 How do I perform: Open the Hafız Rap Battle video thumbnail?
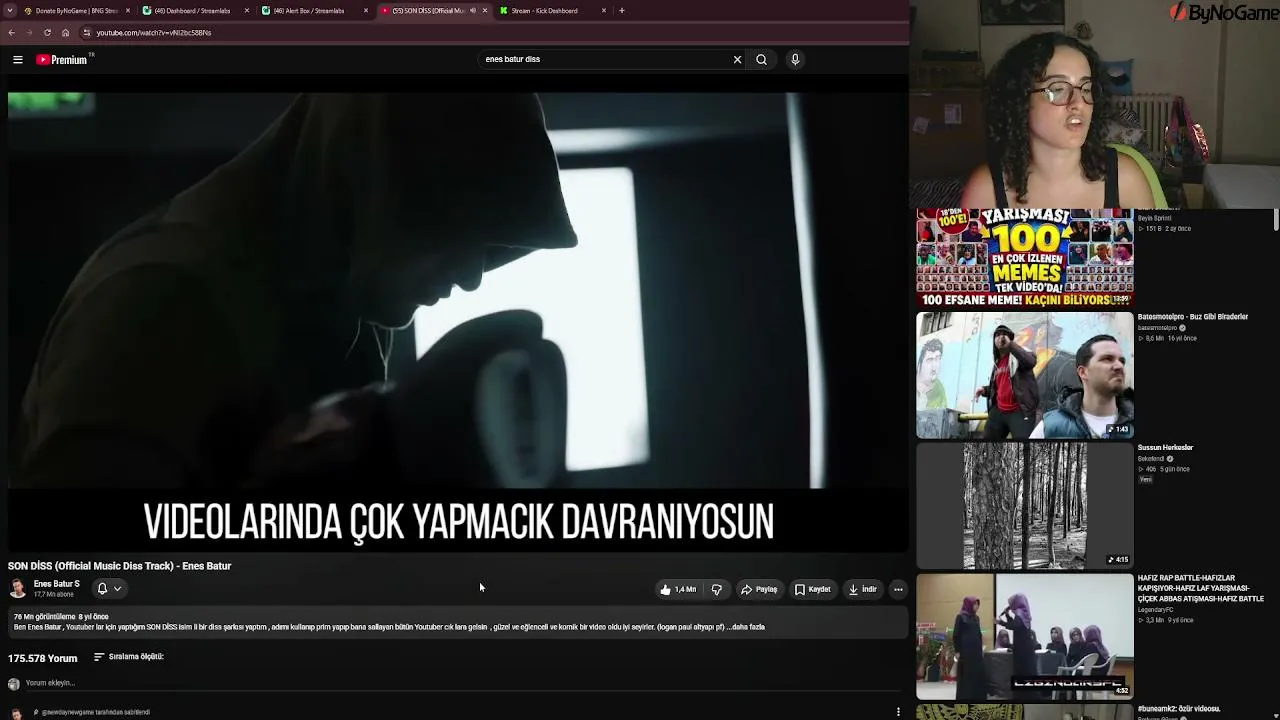click(x=1025, y=636)
